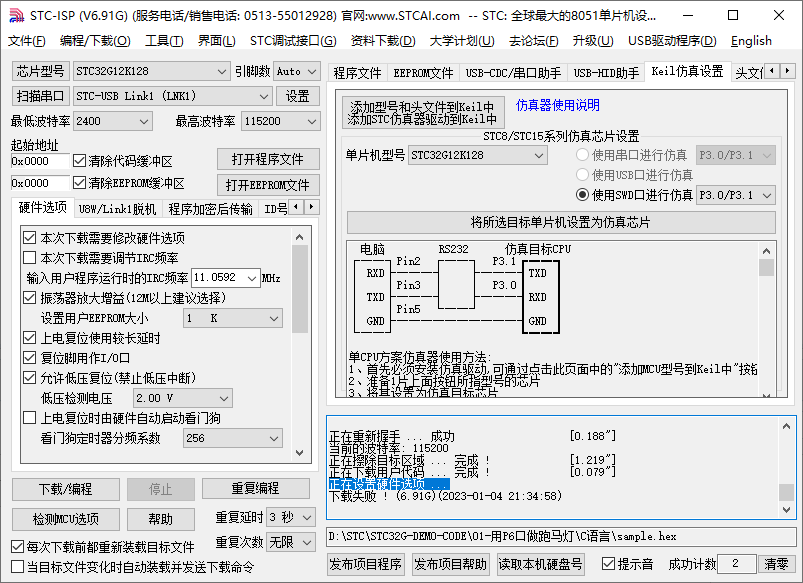803x583 pixels.
Task: Enable 上电复位时由硬件自动启动看门狗
Action: pos(30,418)
